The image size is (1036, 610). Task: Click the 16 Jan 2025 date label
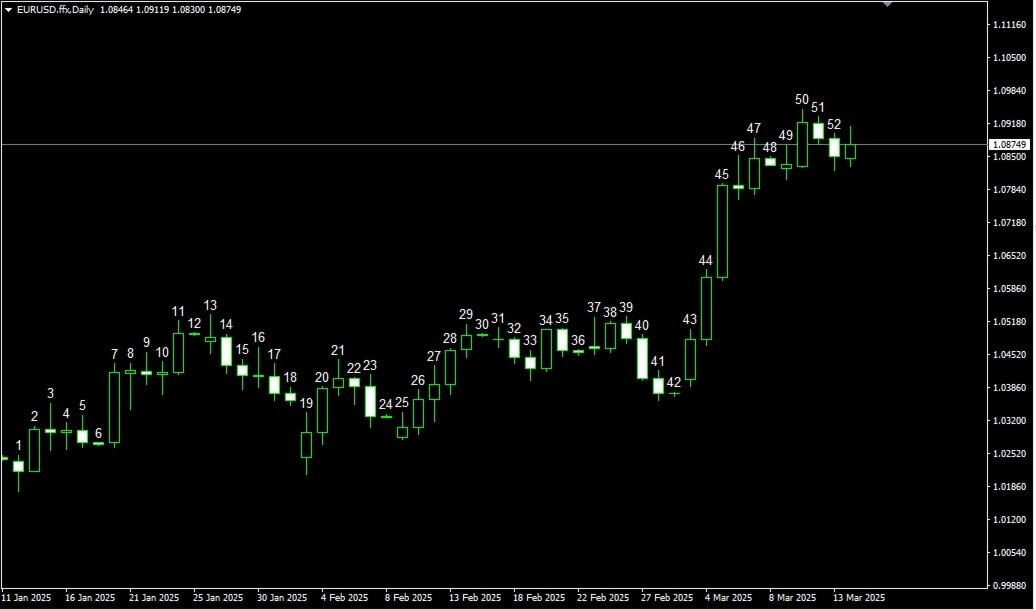90,598
